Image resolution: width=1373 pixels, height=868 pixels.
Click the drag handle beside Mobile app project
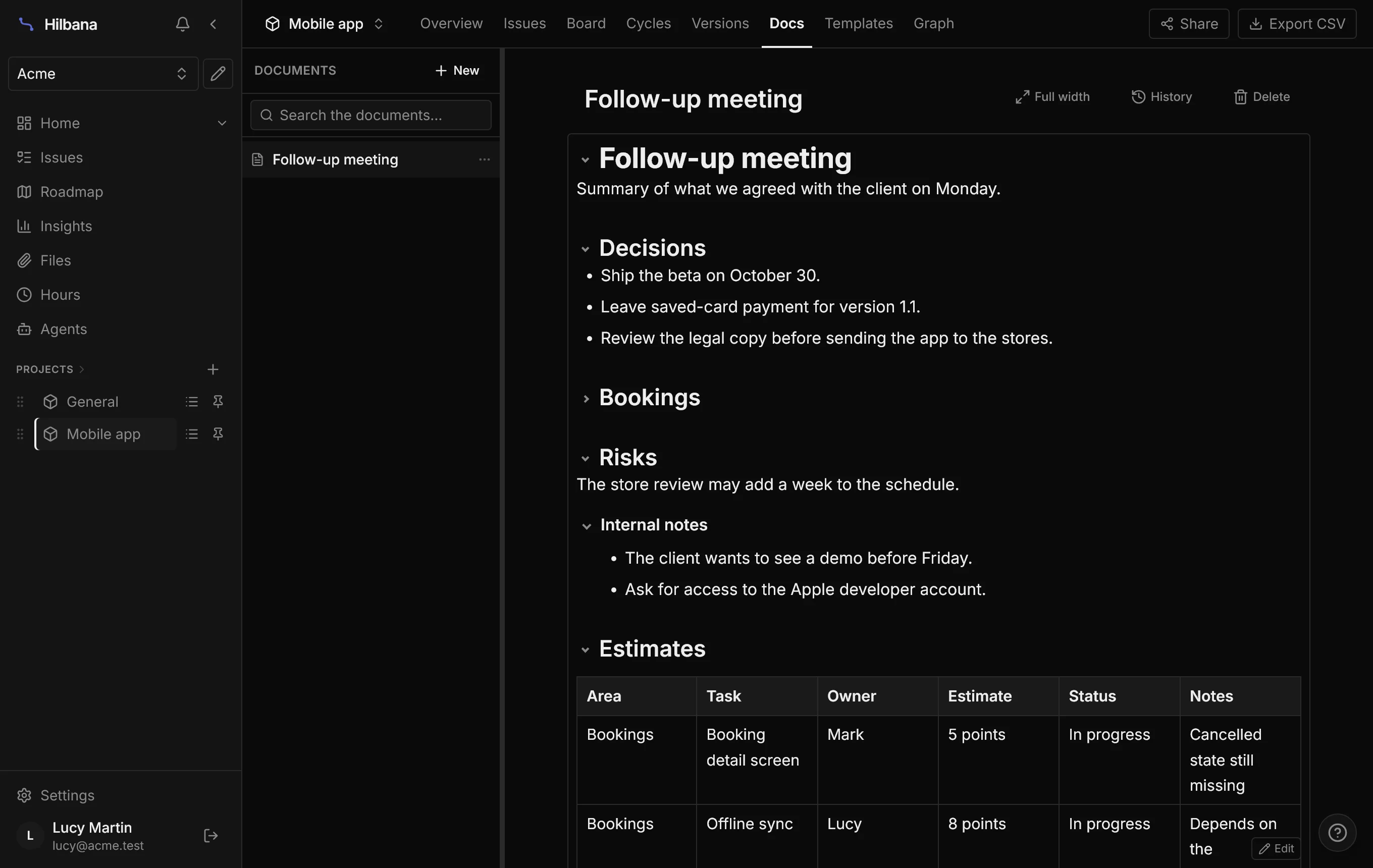click(x=20, y=433)
